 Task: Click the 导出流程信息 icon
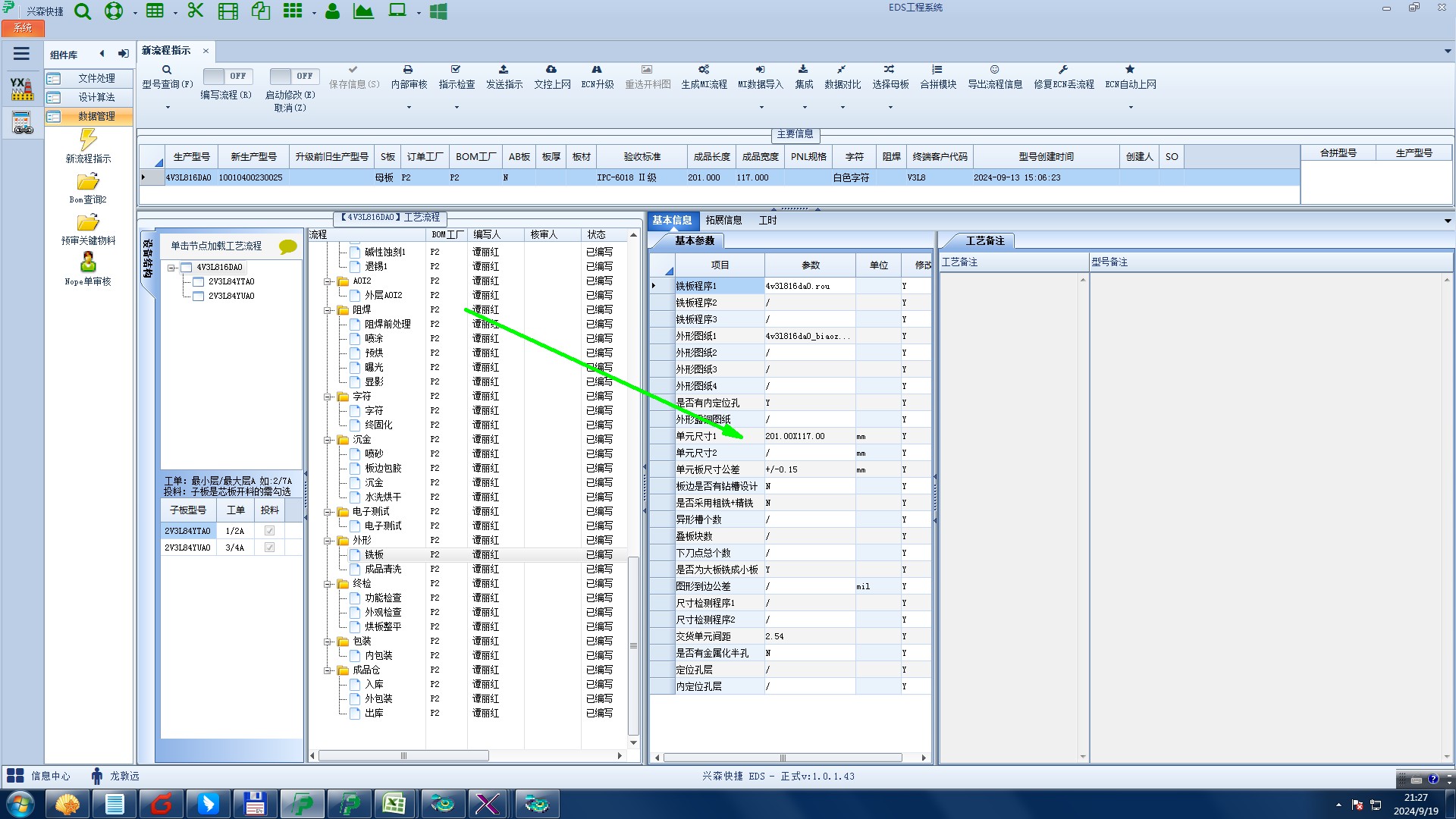pos(994,70)
